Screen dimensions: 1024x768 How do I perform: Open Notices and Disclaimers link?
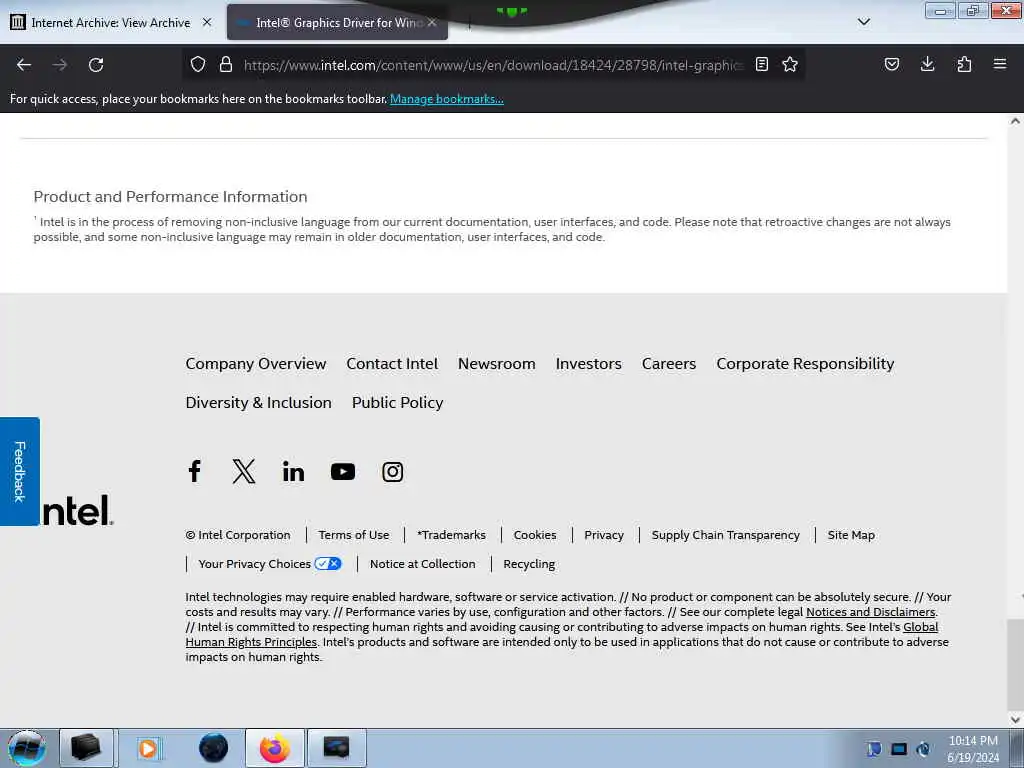871,612
